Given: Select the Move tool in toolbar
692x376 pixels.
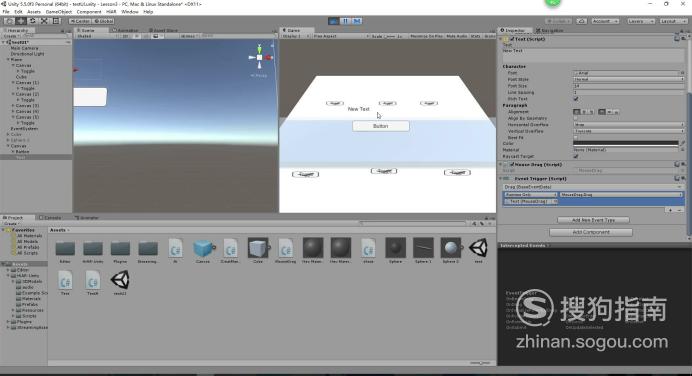Looking at the screenshot, I should [21, 21].
